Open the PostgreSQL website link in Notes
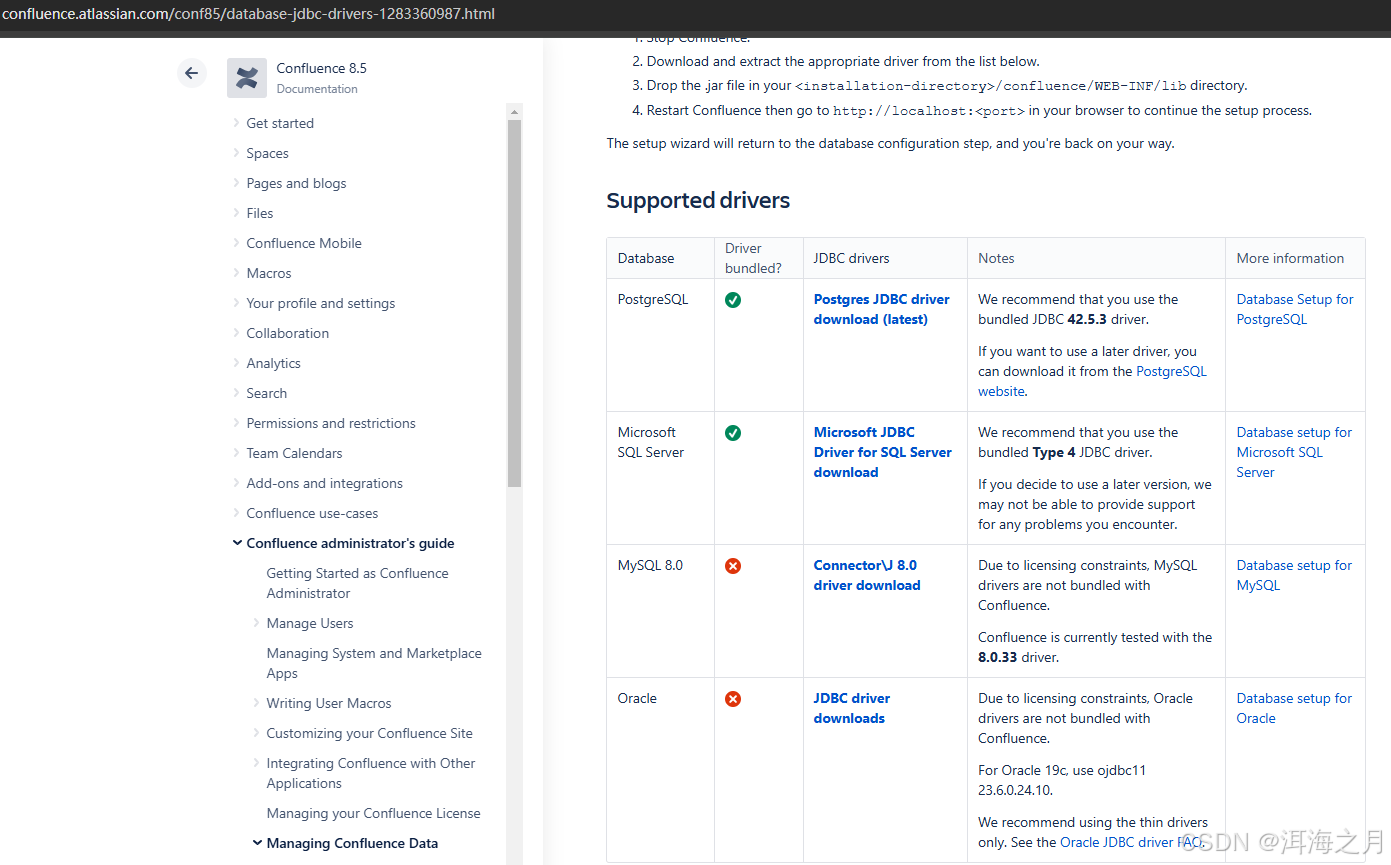Image resolution: width=1391 pixels, height=865 pixels. pyautogui.click(x=1171, y=370)
